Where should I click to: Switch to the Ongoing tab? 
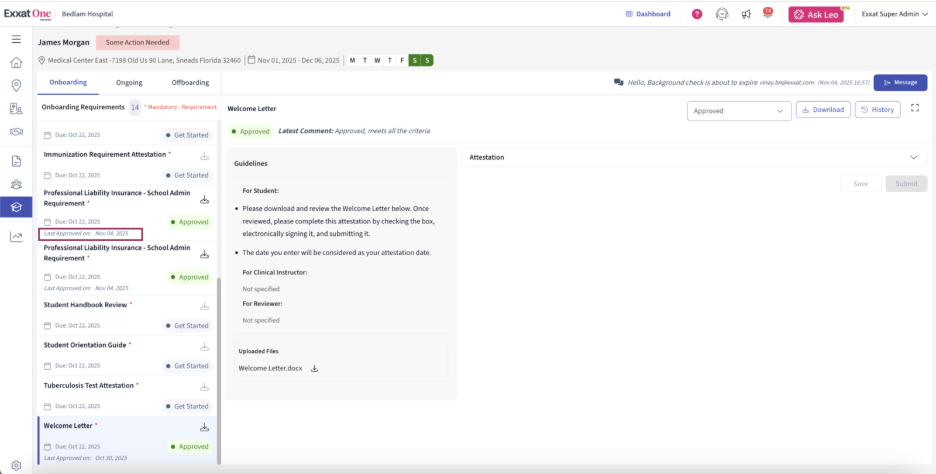click(129, 82)
